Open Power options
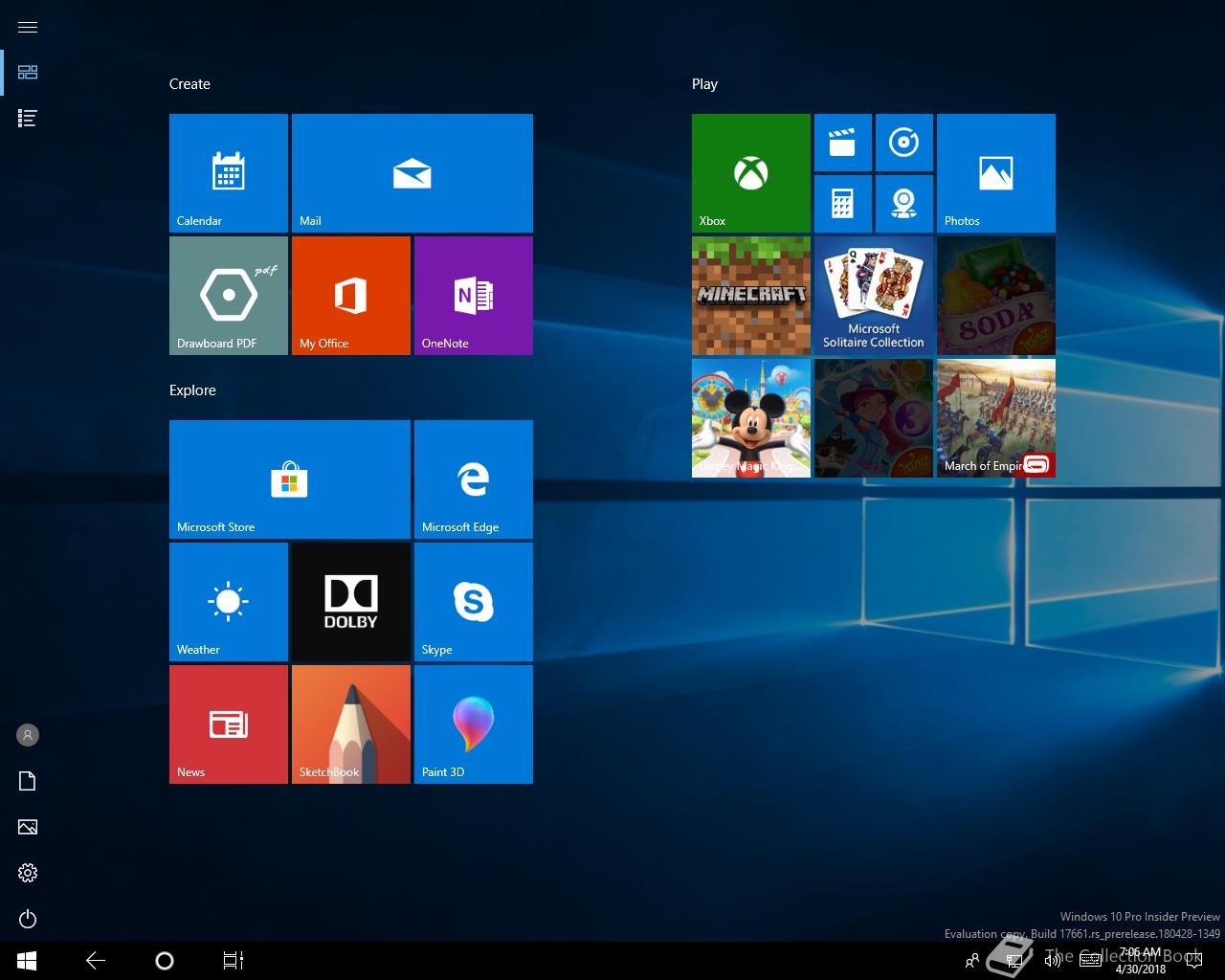Screen dimensions: 1225x980 click(x=28, y=919)
